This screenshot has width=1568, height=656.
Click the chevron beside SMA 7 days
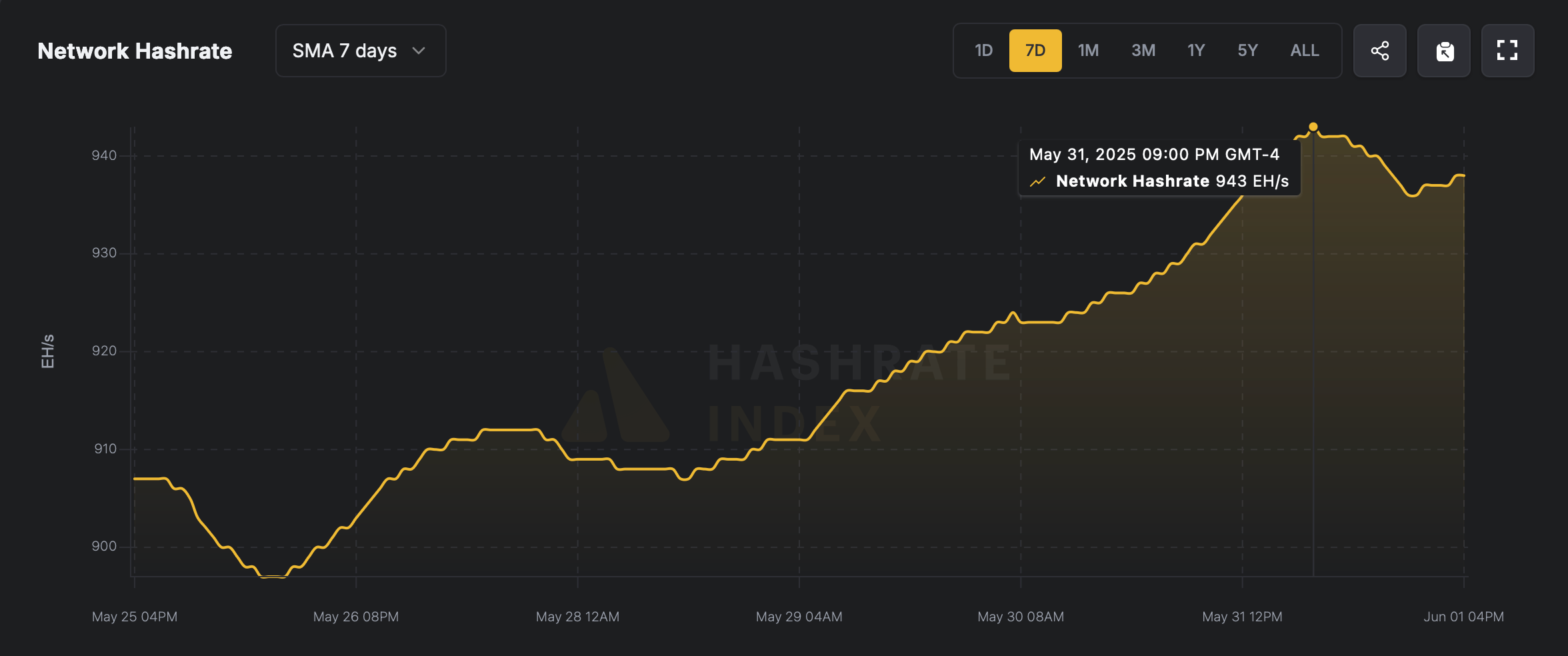click(x=419, y=51)
